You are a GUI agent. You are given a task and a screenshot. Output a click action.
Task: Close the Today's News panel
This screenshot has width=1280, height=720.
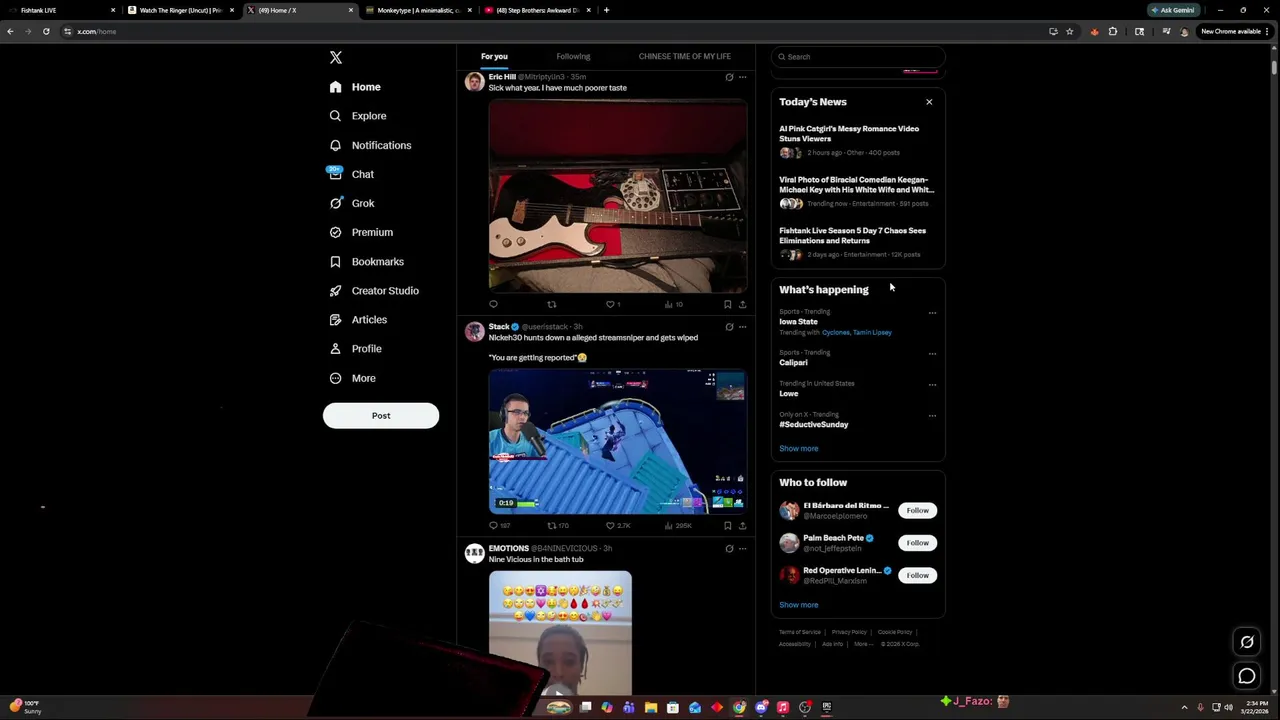(x=929, y=102)
